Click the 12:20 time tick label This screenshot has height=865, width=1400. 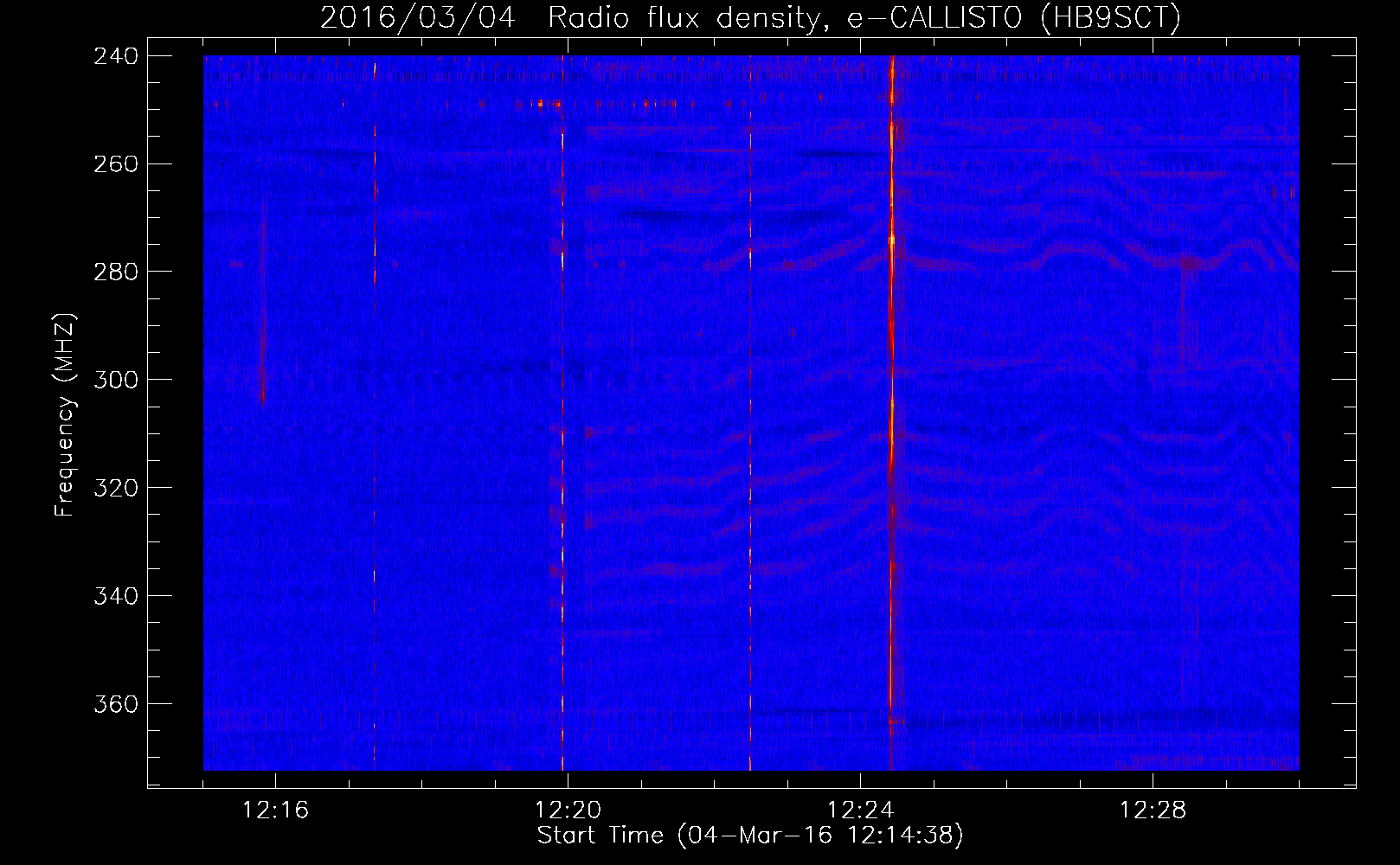568,811
